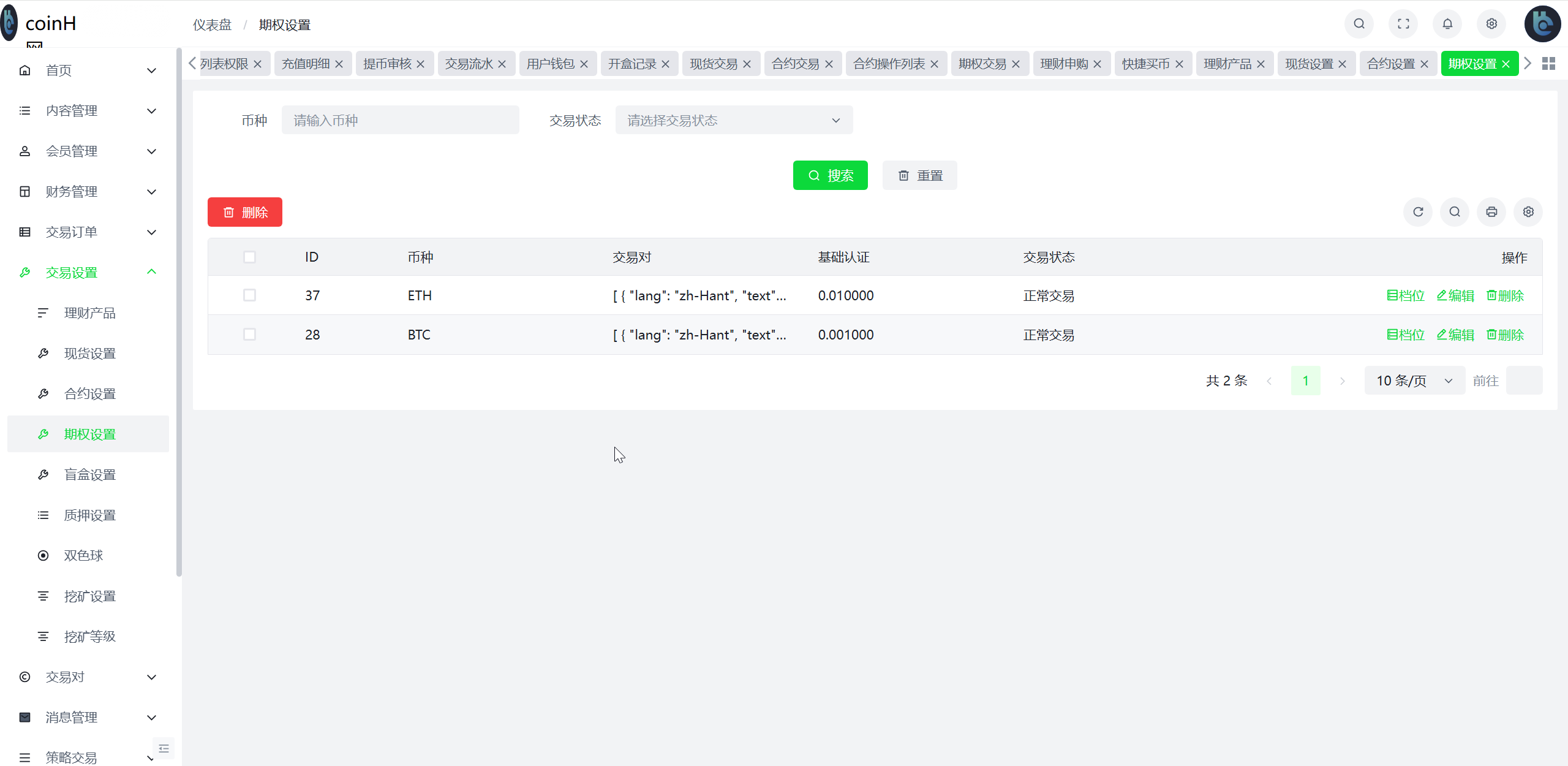Click 编辑 on the ETH row
This screenshot has height=766, width=1568.
(1456, 295)
